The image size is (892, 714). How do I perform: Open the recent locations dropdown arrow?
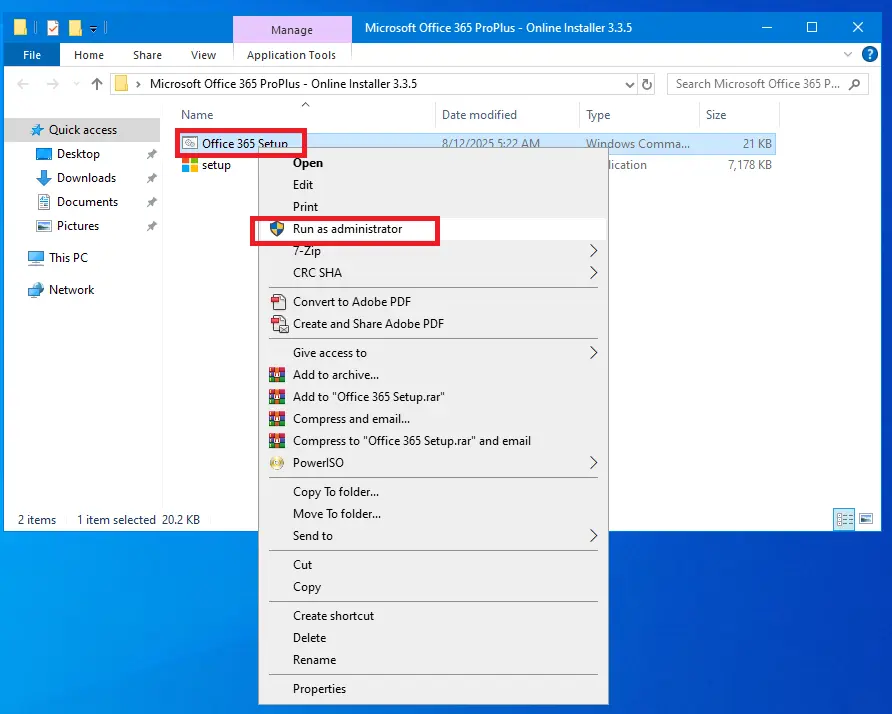coord(76,84)
